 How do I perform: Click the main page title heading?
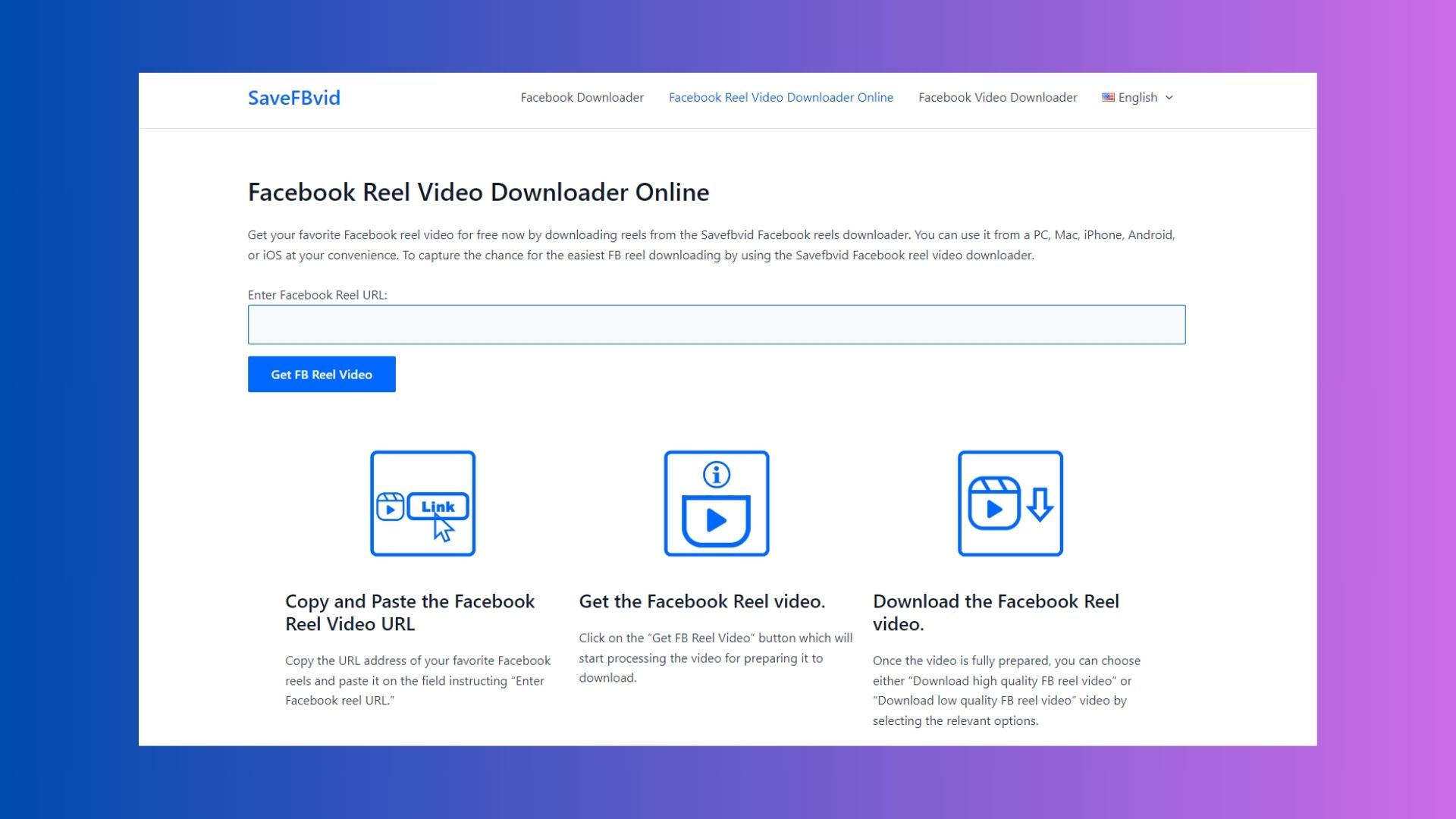[479, 192]
